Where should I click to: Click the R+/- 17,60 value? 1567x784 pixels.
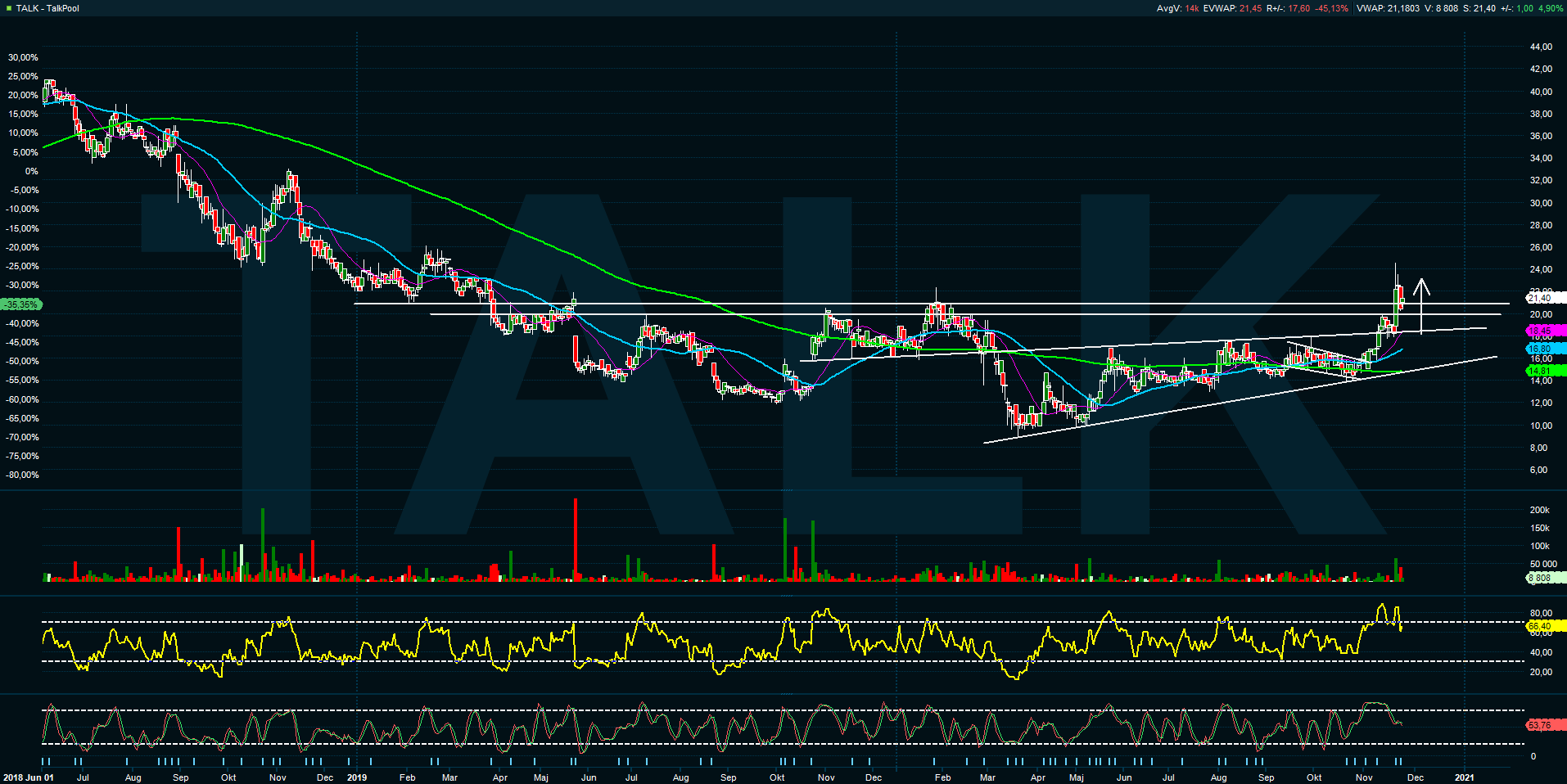(x=1288, y=8)
